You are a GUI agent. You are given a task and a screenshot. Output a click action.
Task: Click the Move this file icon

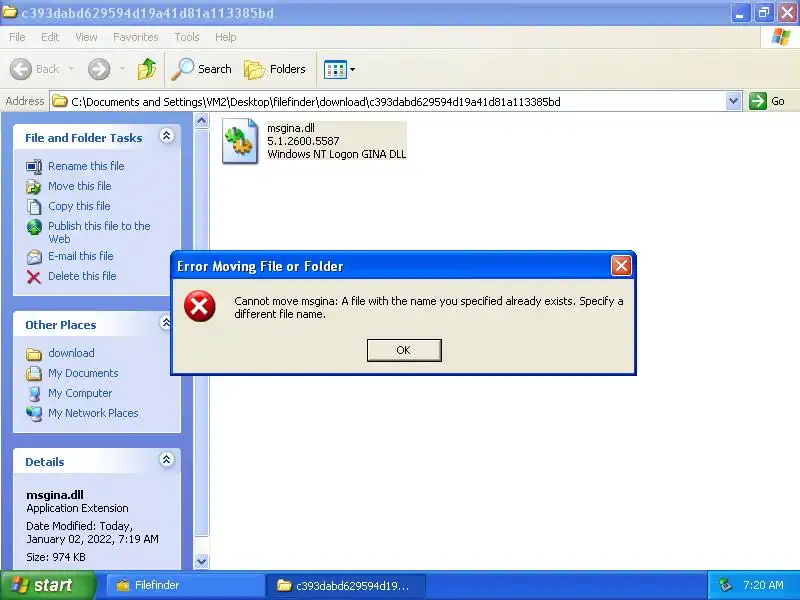(x=34, y=186)
